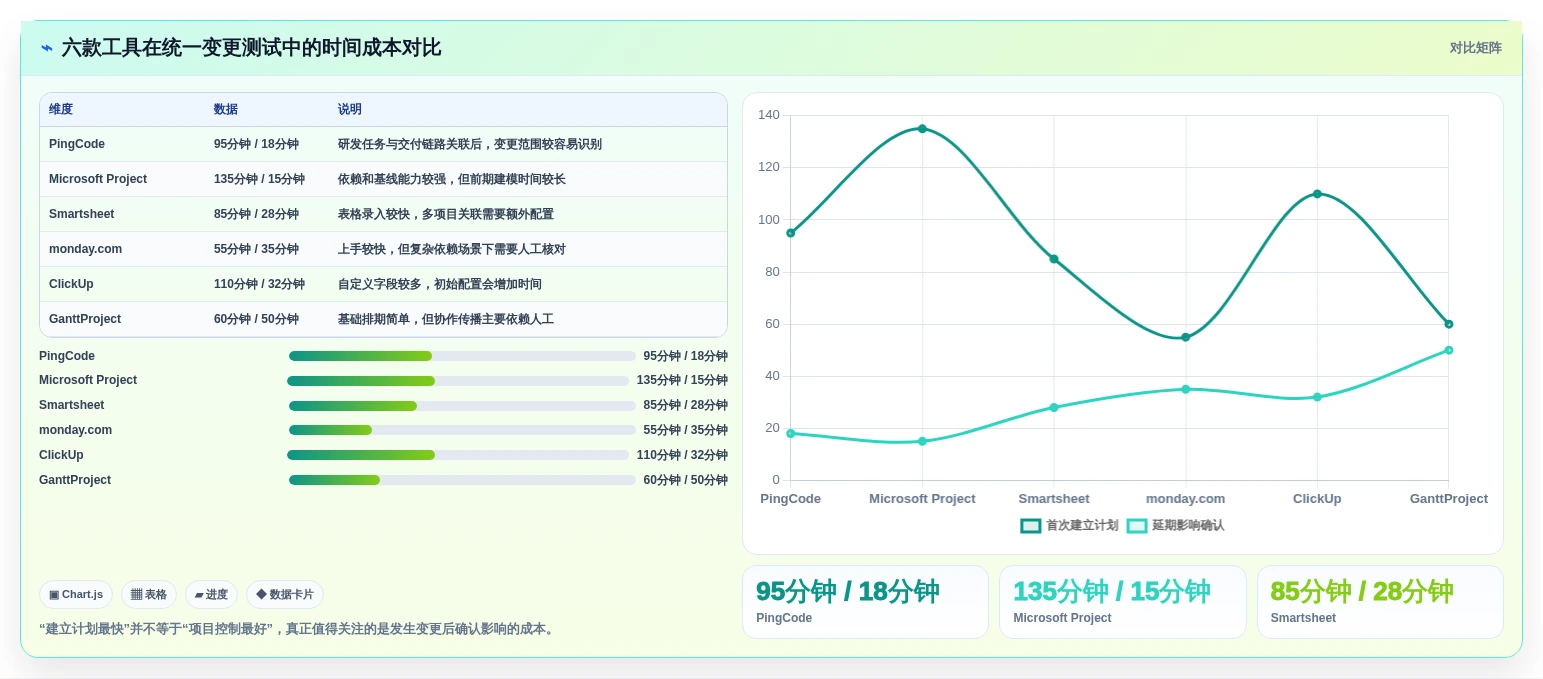
Task: Select the ClickUp table row name
Action: coord(71,284)
